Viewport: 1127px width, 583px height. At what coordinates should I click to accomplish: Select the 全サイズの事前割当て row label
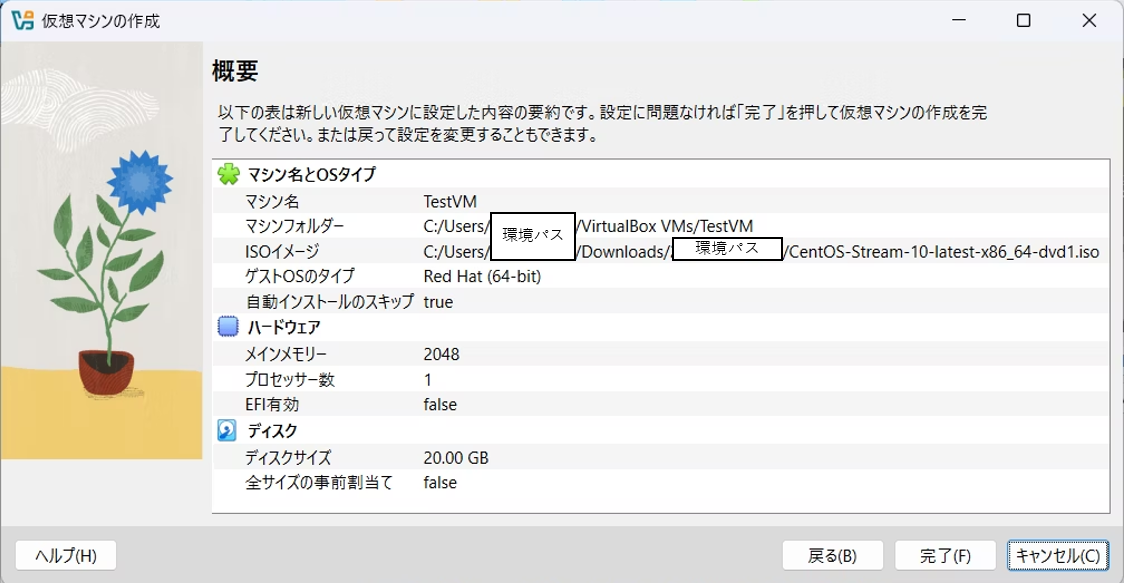coord(319,482)
